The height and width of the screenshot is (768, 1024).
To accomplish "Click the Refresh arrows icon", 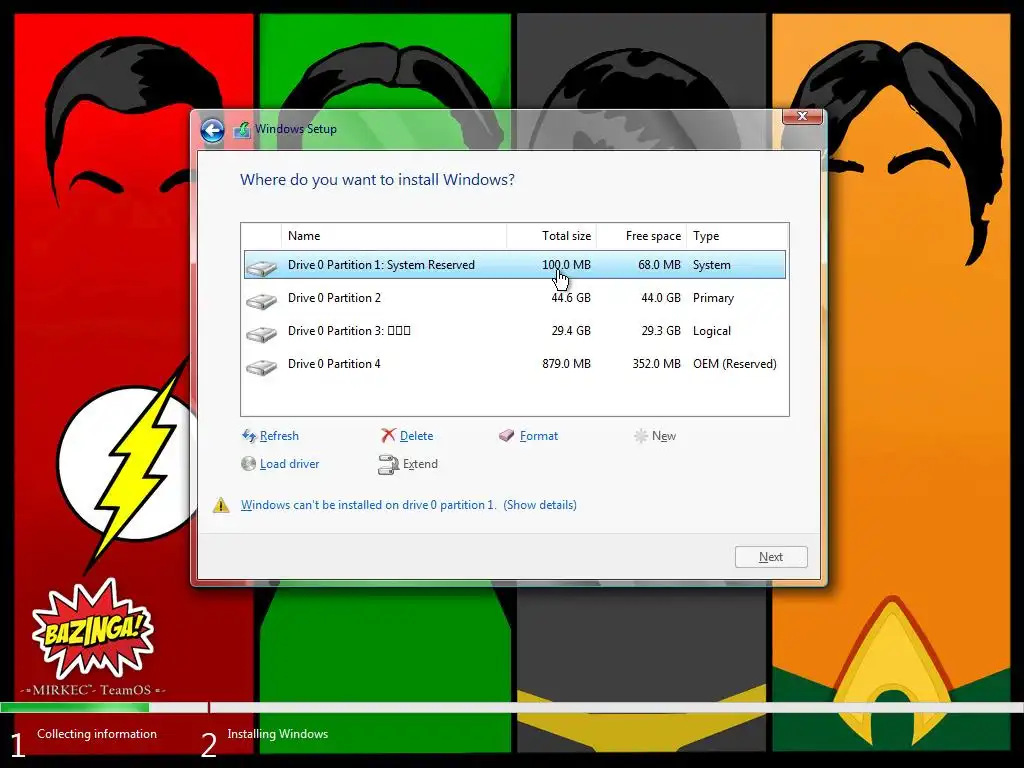I will point(249,436).
